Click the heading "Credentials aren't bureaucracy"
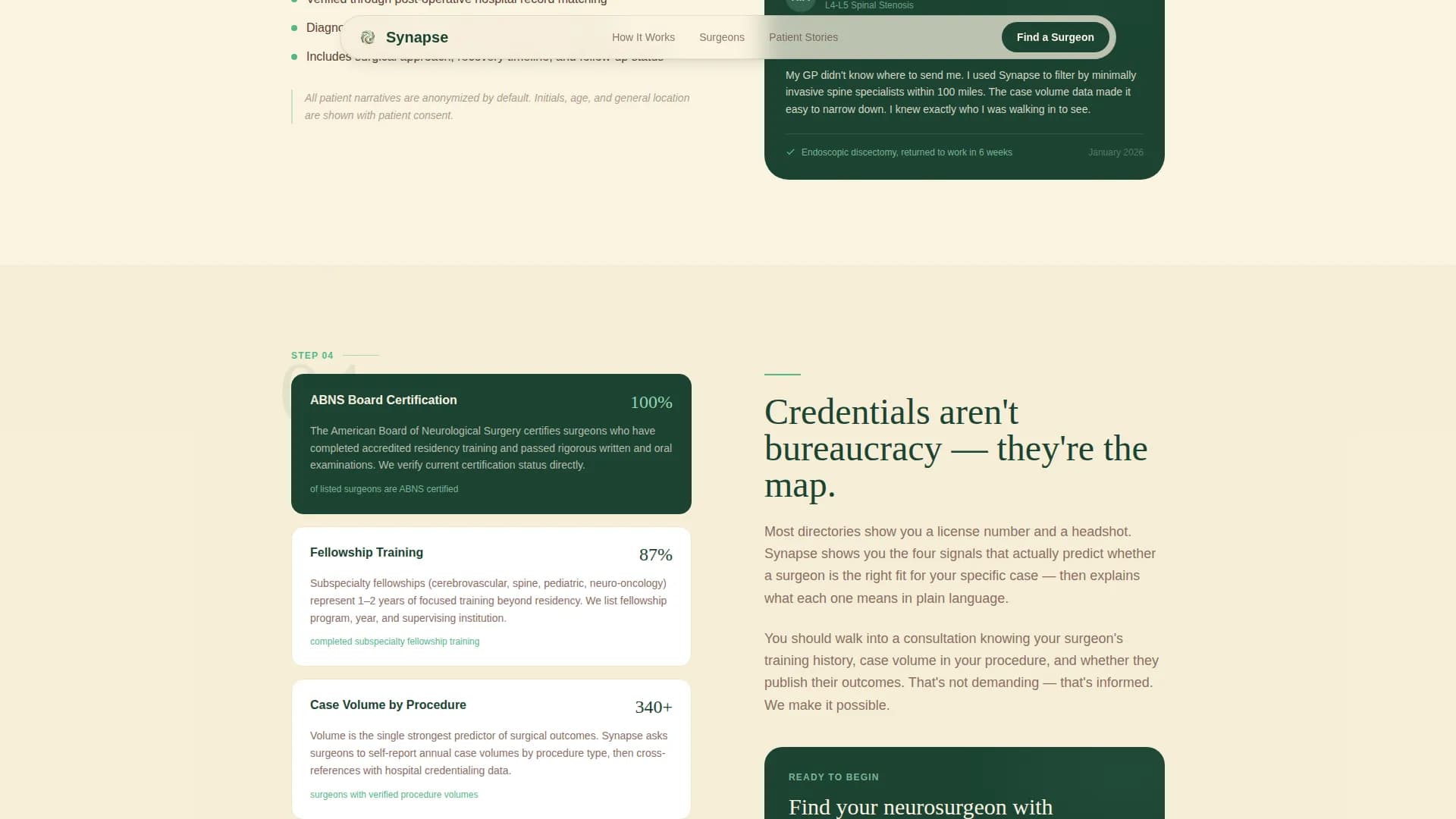 [955, 448]
